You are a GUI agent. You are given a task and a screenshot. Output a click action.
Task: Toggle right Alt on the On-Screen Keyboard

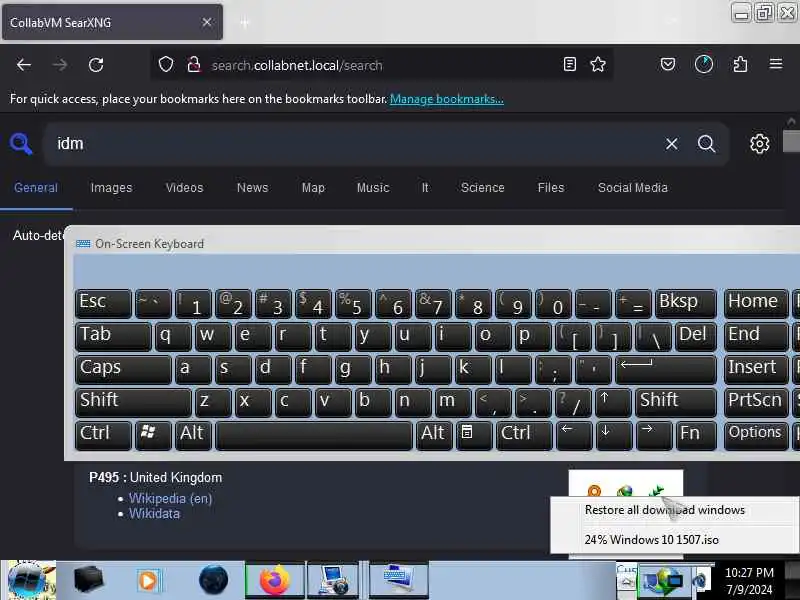tap(434, 436)
